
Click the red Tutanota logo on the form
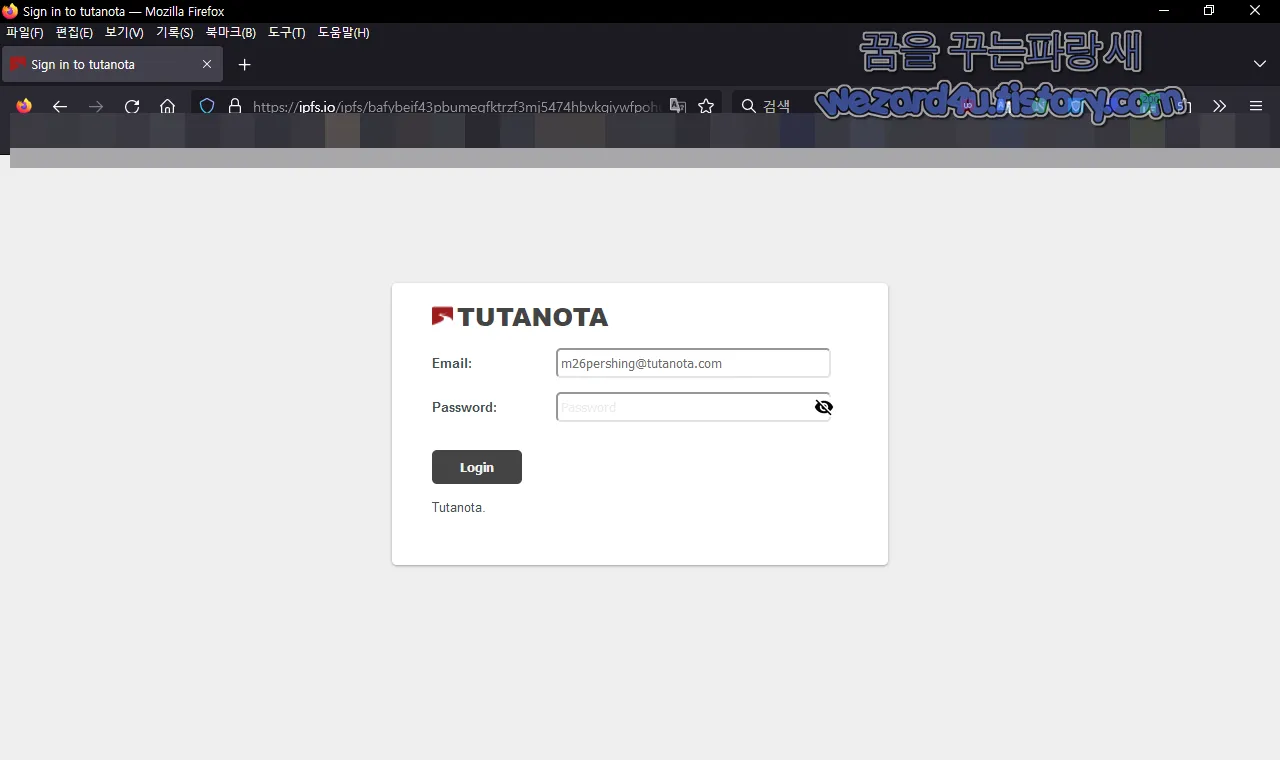pyautogui.click(x=442, y=315)
